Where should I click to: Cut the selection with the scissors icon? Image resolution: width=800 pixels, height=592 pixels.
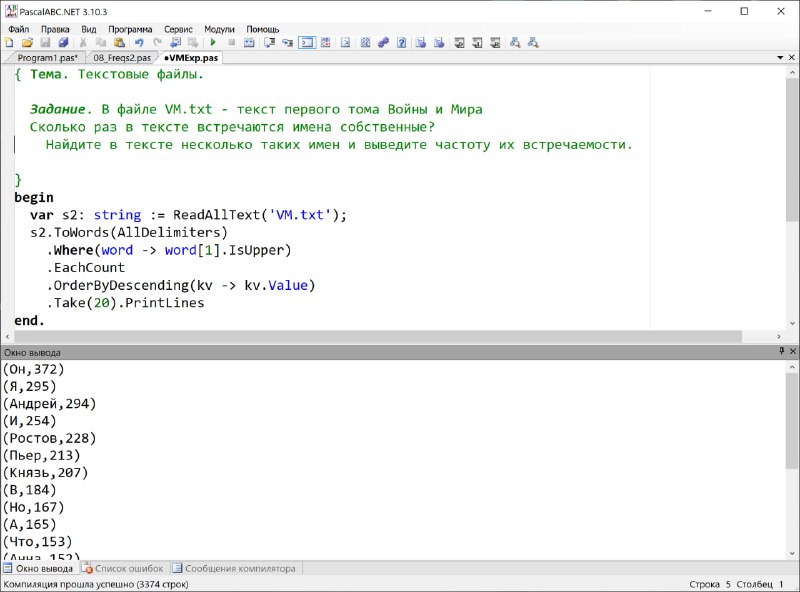point(83,43)
